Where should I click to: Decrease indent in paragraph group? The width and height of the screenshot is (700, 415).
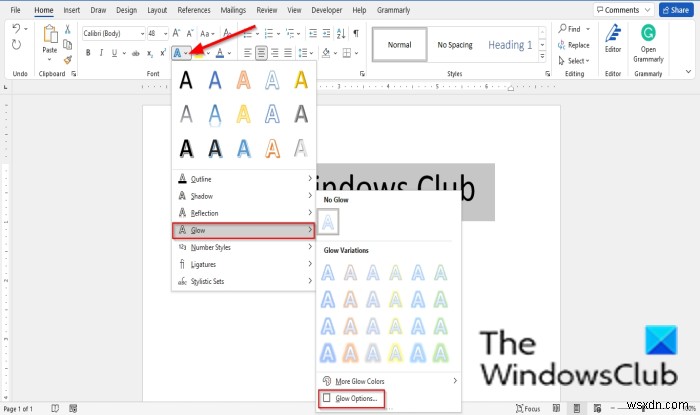click(x=313, y=33)
